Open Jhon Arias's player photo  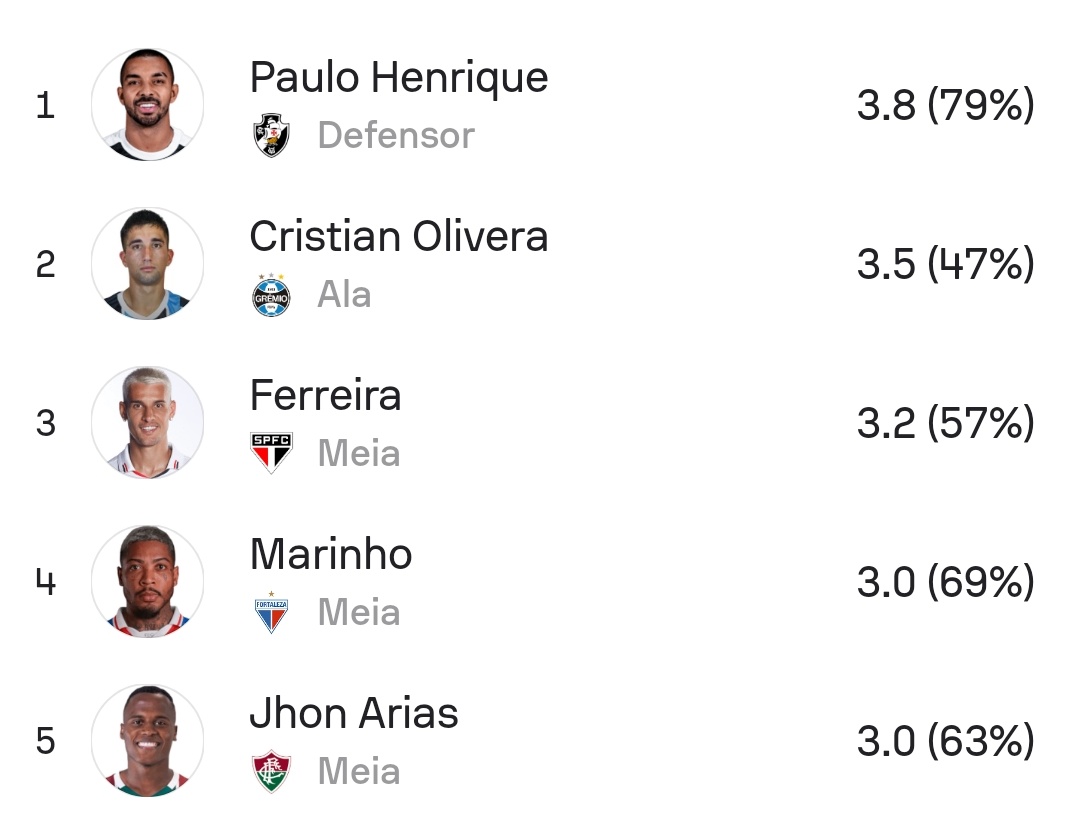click(147, 740)
